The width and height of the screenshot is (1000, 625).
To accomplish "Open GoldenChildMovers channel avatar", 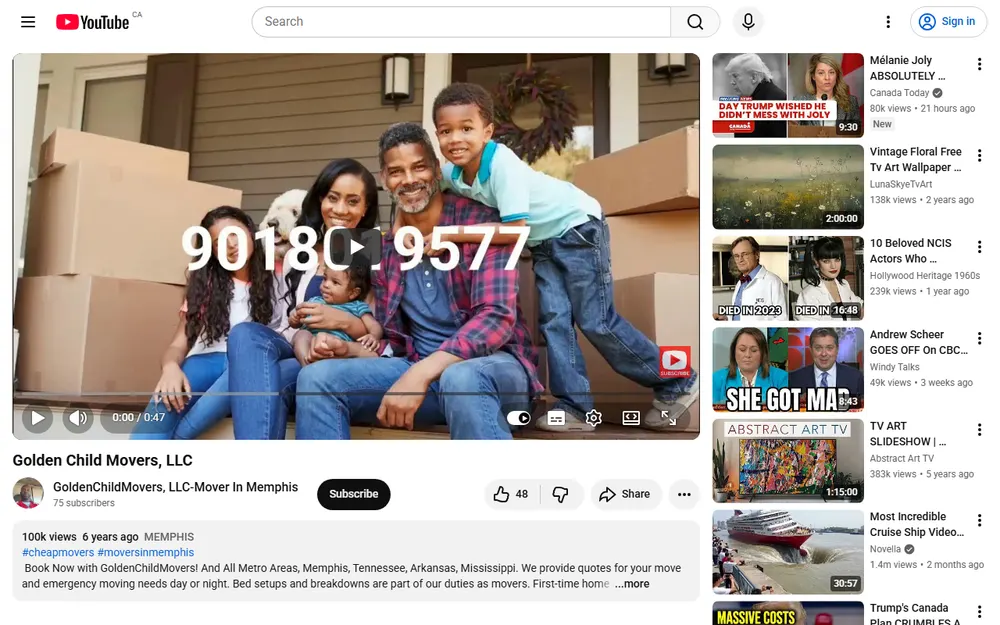I will pos(28,494).
